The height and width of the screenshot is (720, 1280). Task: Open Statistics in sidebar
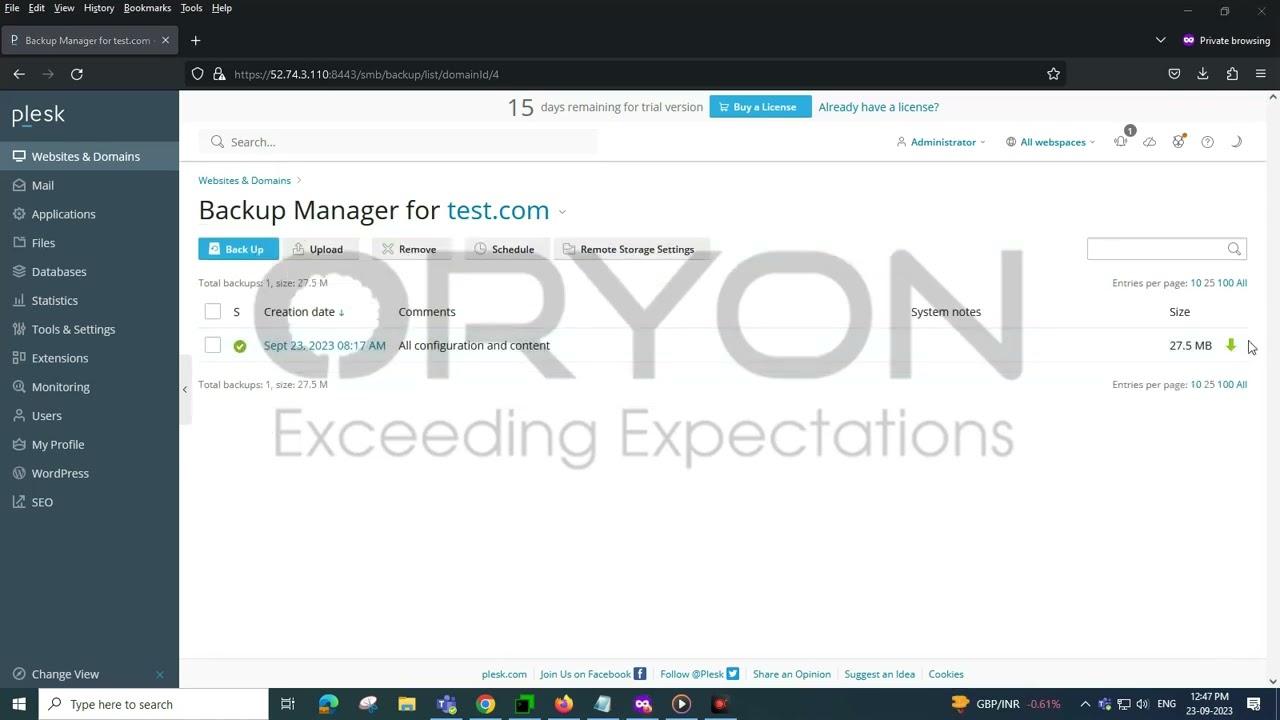tap(54, 300)
